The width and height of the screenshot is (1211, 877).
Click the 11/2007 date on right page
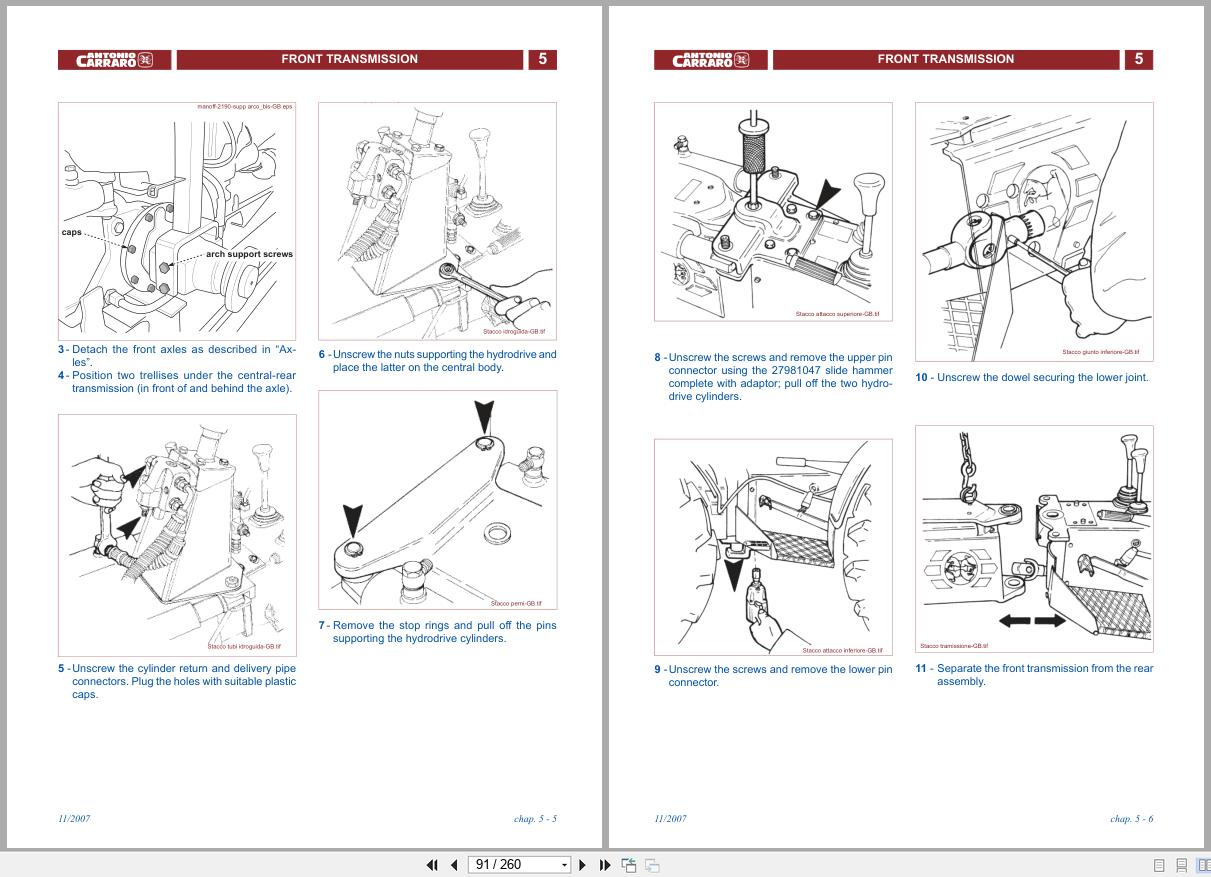(x=671, y=818)
